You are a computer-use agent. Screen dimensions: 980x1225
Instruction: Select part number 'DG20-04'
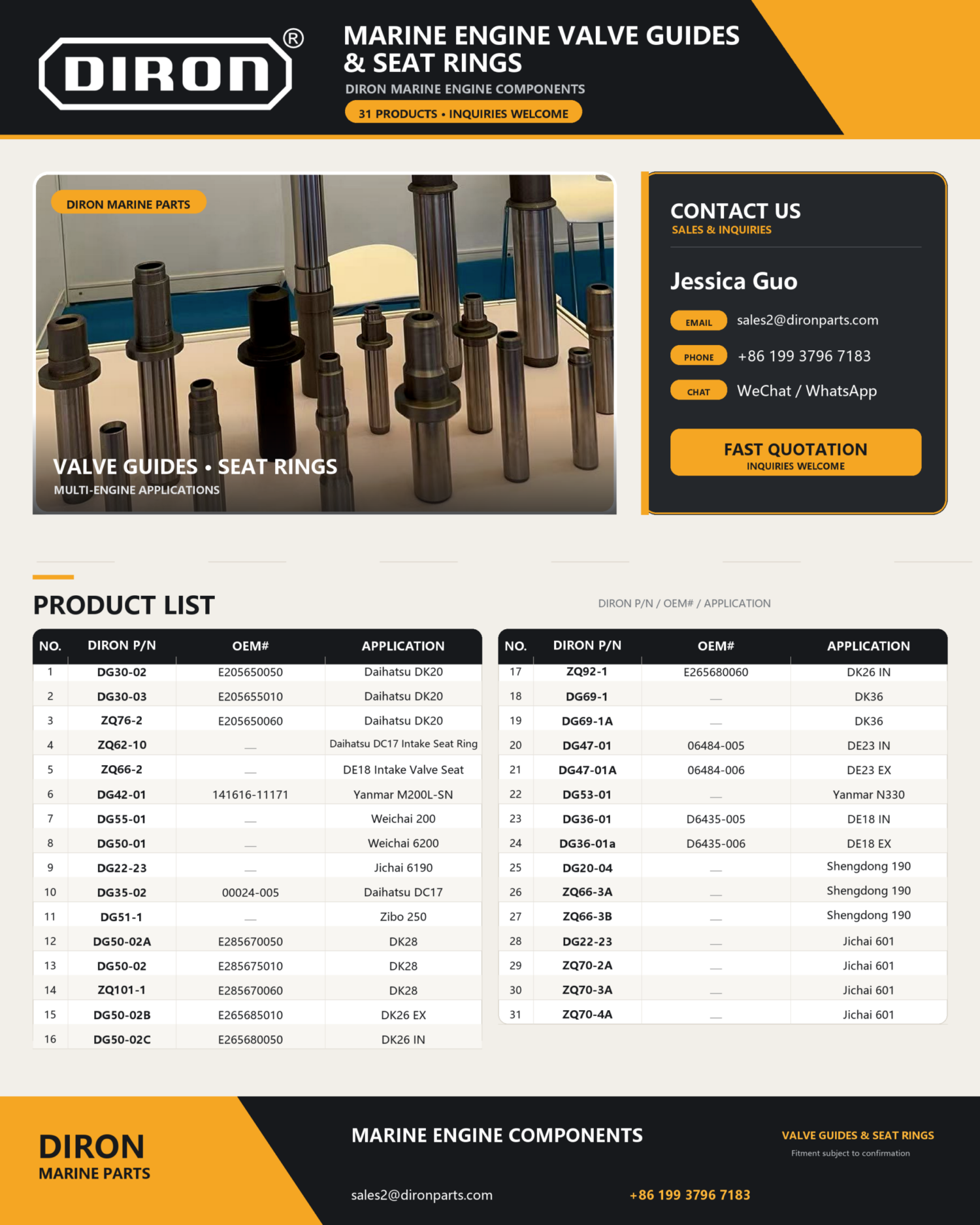(587, 868)
